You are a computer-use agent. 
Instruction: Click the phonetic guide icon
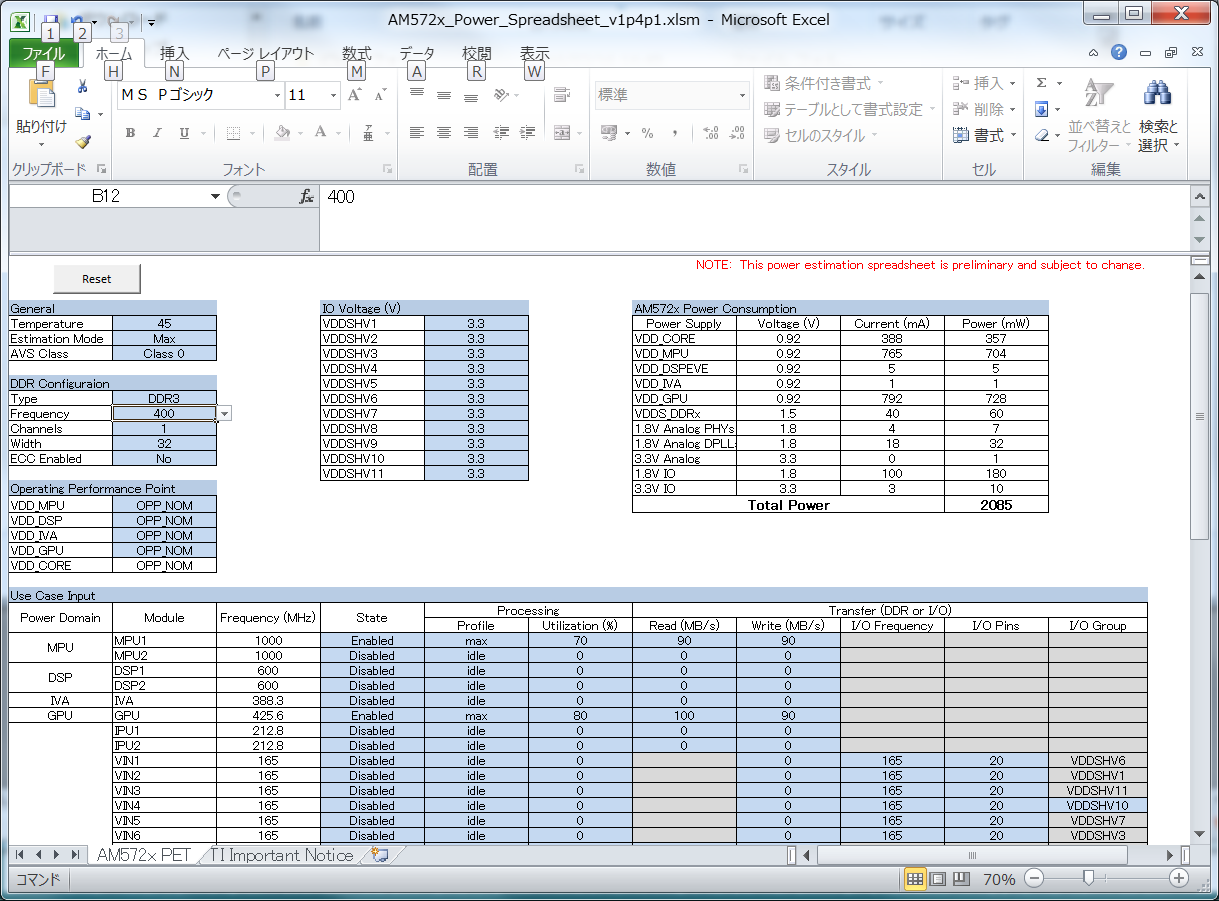click(370, 133)
